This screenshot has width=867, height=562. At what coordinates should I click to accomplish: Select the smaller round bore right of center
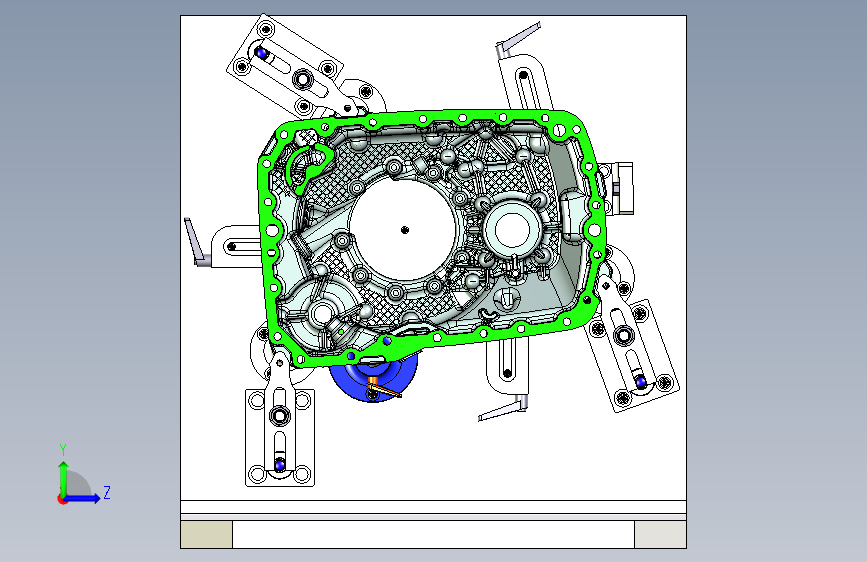click(x=512, y=230)
